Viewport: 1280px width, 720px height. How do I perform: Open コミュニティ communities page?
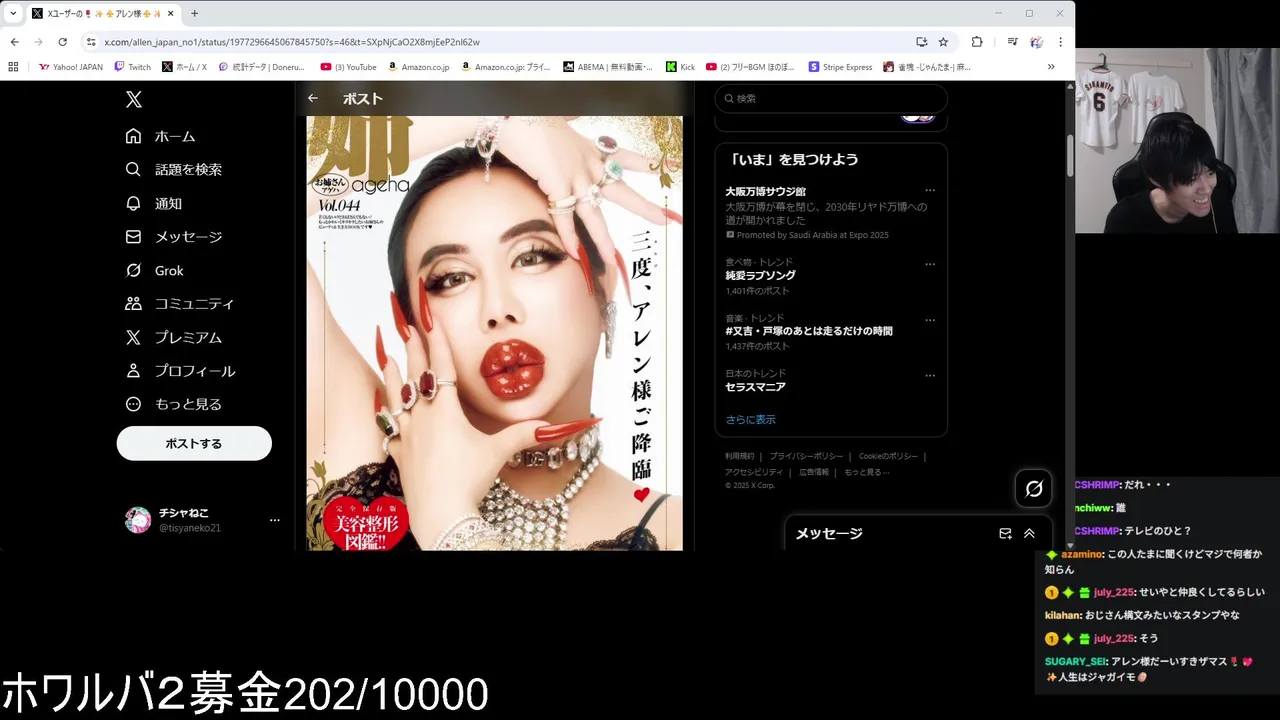pos(179,304)
